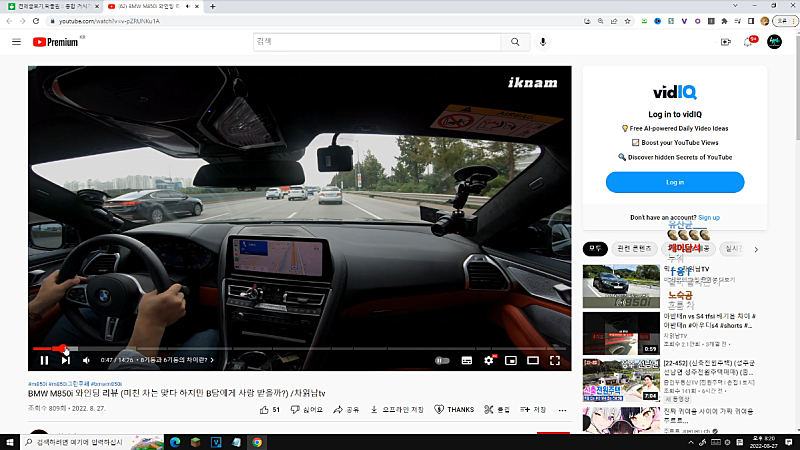Viewport: 800px width, 450px height.
Task: Enter fullscreen video mode
Action: click(555, 360)
